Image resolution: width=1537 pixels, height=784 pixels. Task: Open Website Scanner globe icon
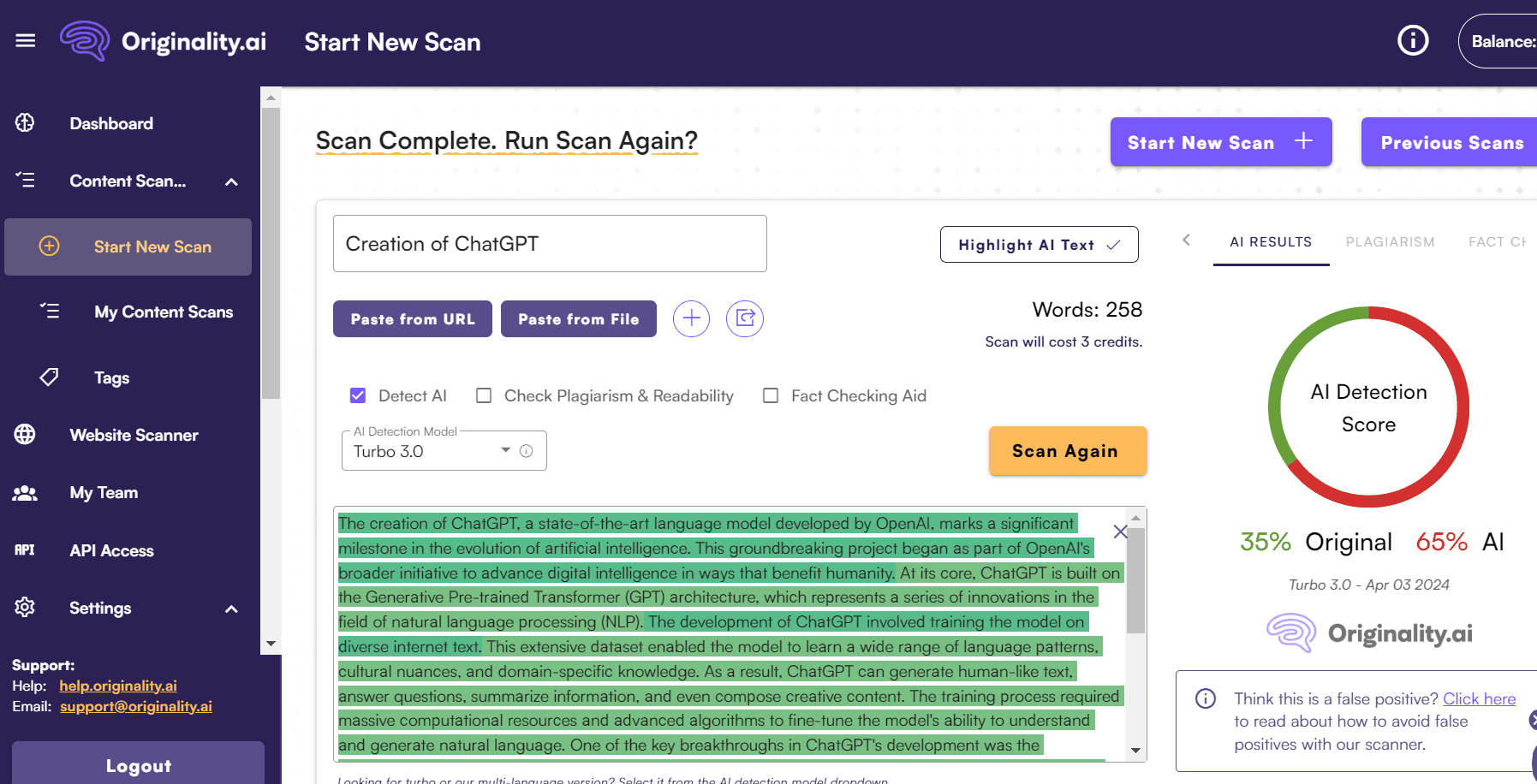coord(25,435)
